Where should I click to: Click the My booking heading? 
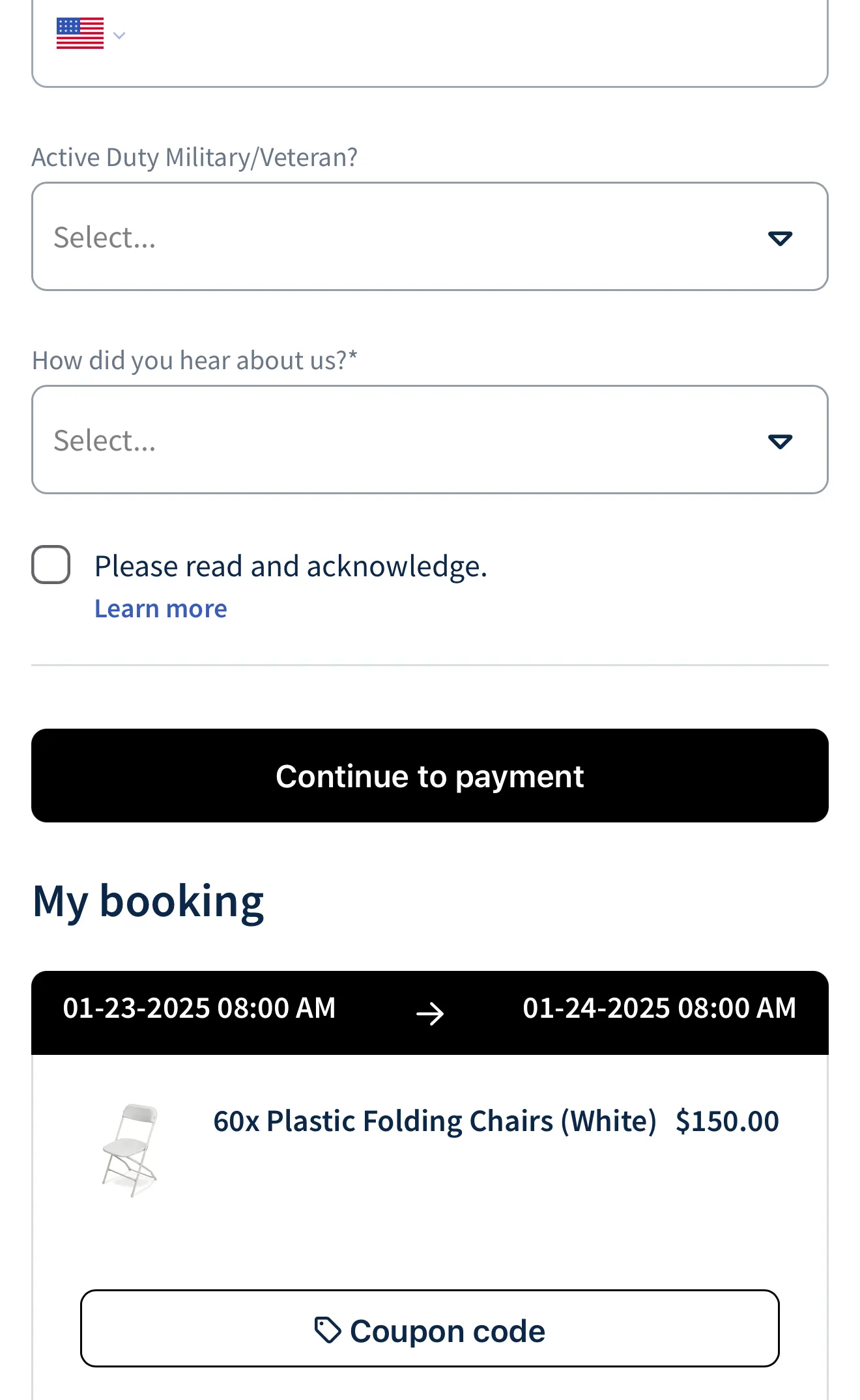[x=149, y=902]
